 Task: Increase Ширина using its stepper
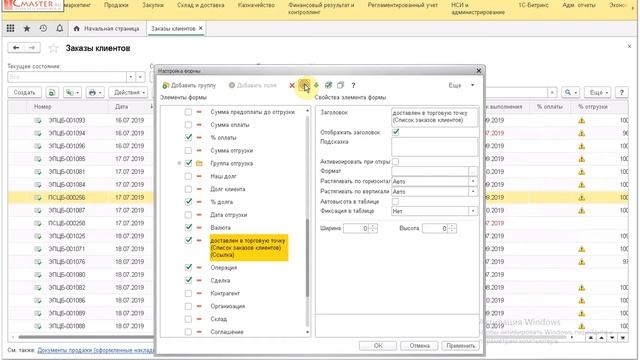(x=373, y=226)
